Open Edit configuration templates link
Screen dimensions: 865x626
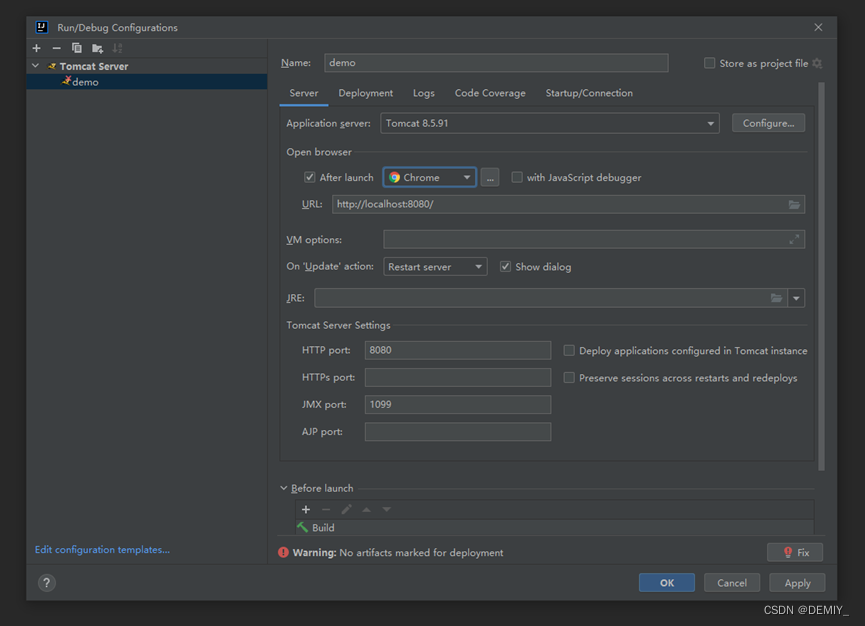pyautogui.click(x=103, y=550)
